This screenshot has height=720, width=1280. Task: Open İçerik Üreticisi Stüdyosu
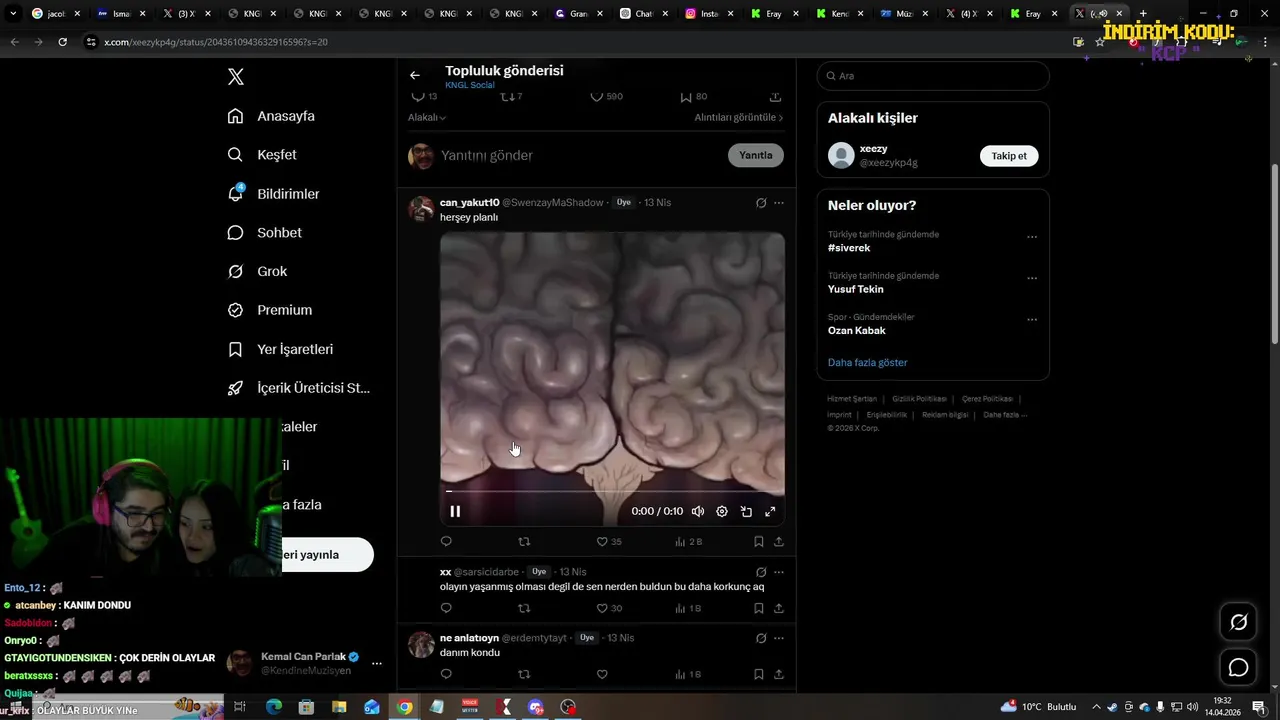pos(298,388)
